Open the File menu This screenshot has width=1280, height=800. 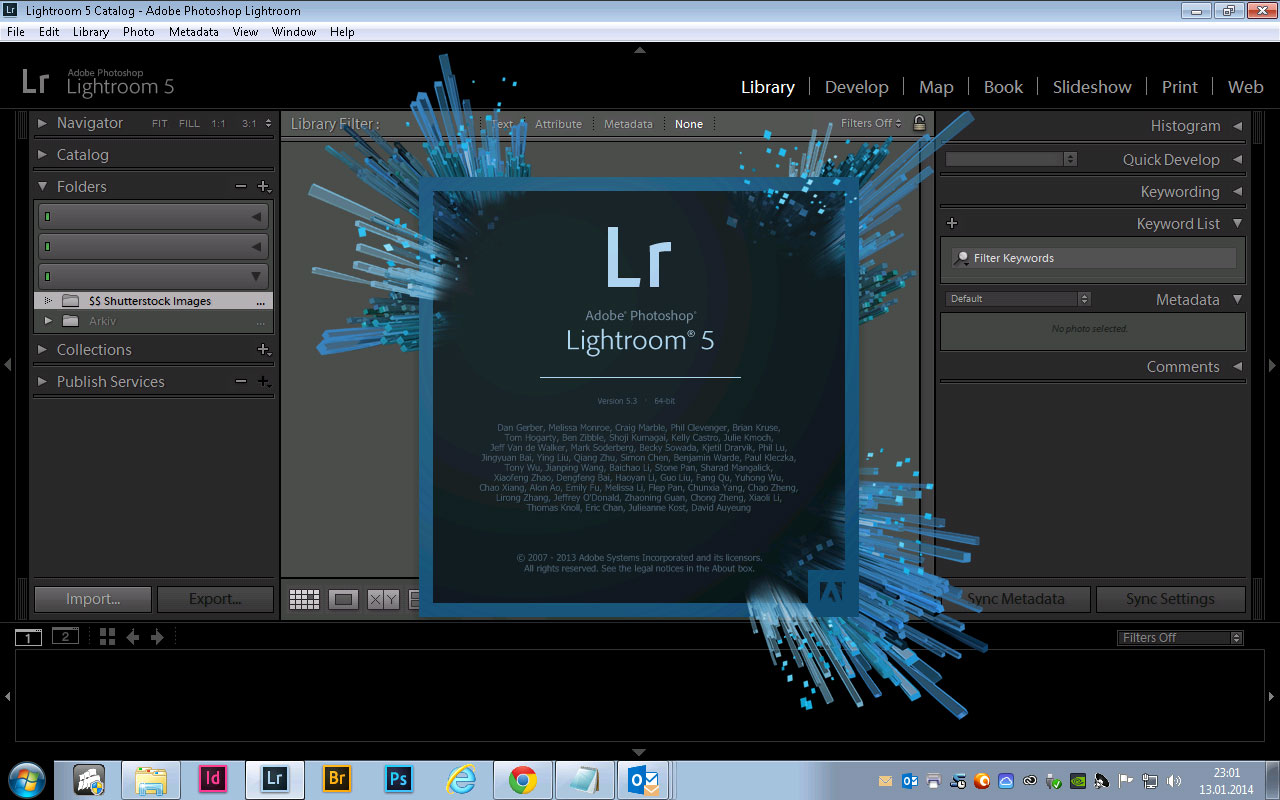pos(15,32)
